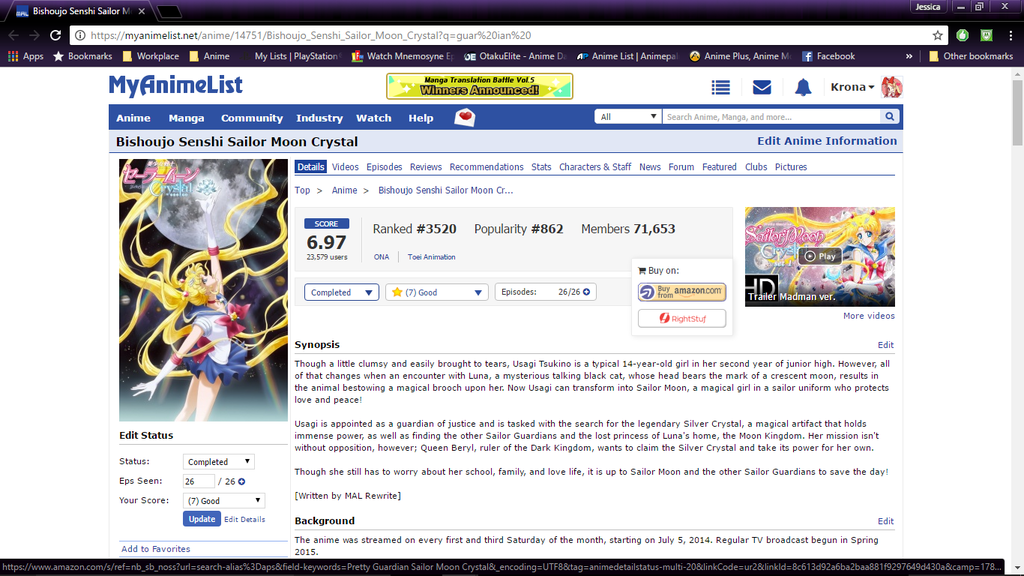
Task: Click the RightStuf buy button
Action: pos(682,319)
